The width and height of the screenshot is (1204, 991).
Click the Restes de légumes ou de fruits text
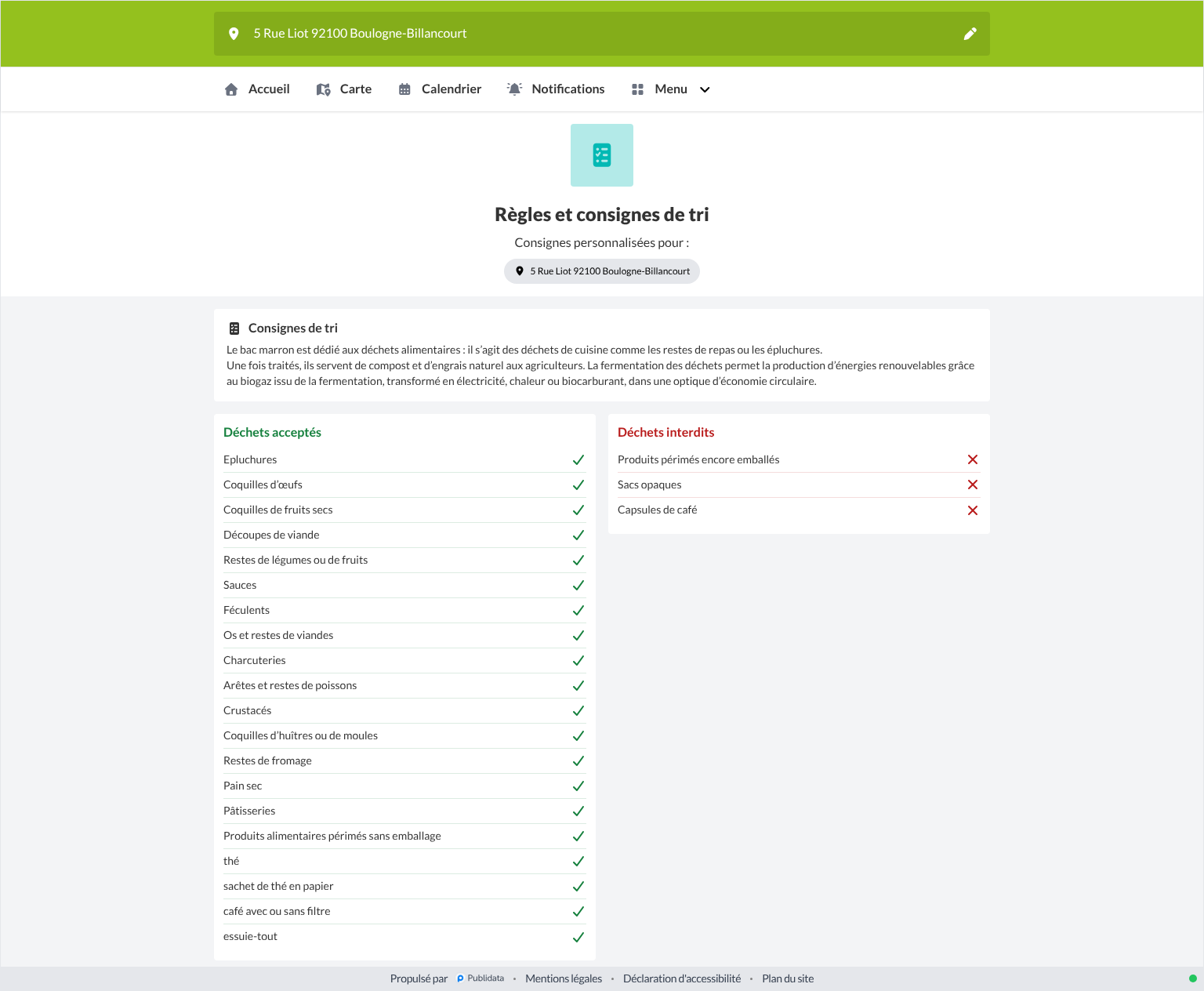click(296, 560)
